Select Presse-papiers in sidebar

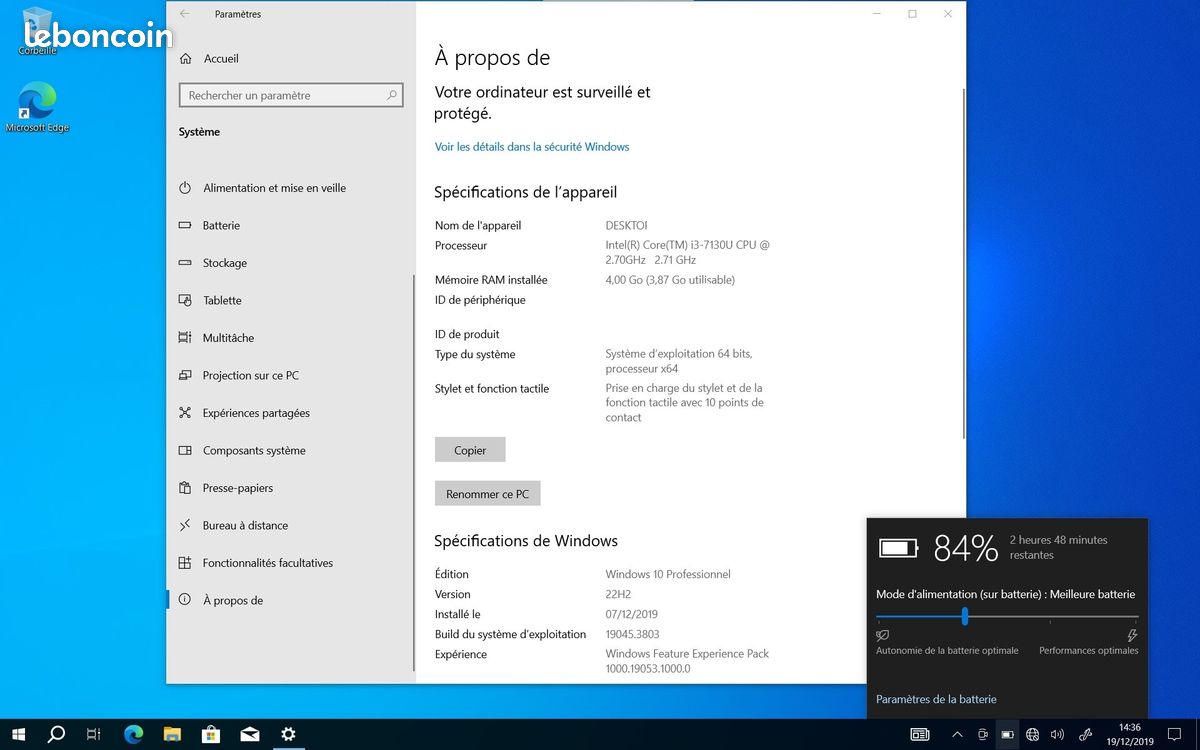click(x=238, y=488)
